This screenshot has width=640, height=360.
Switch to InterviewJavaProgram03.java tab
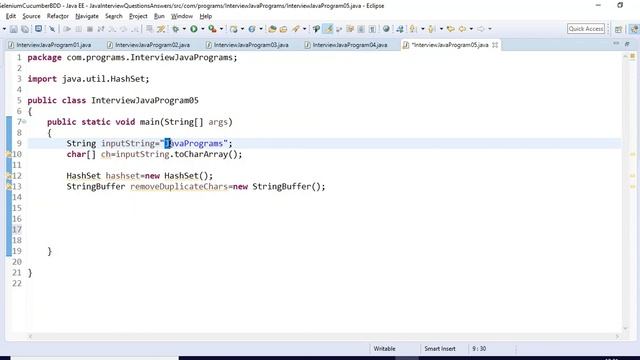pos(251,45)
